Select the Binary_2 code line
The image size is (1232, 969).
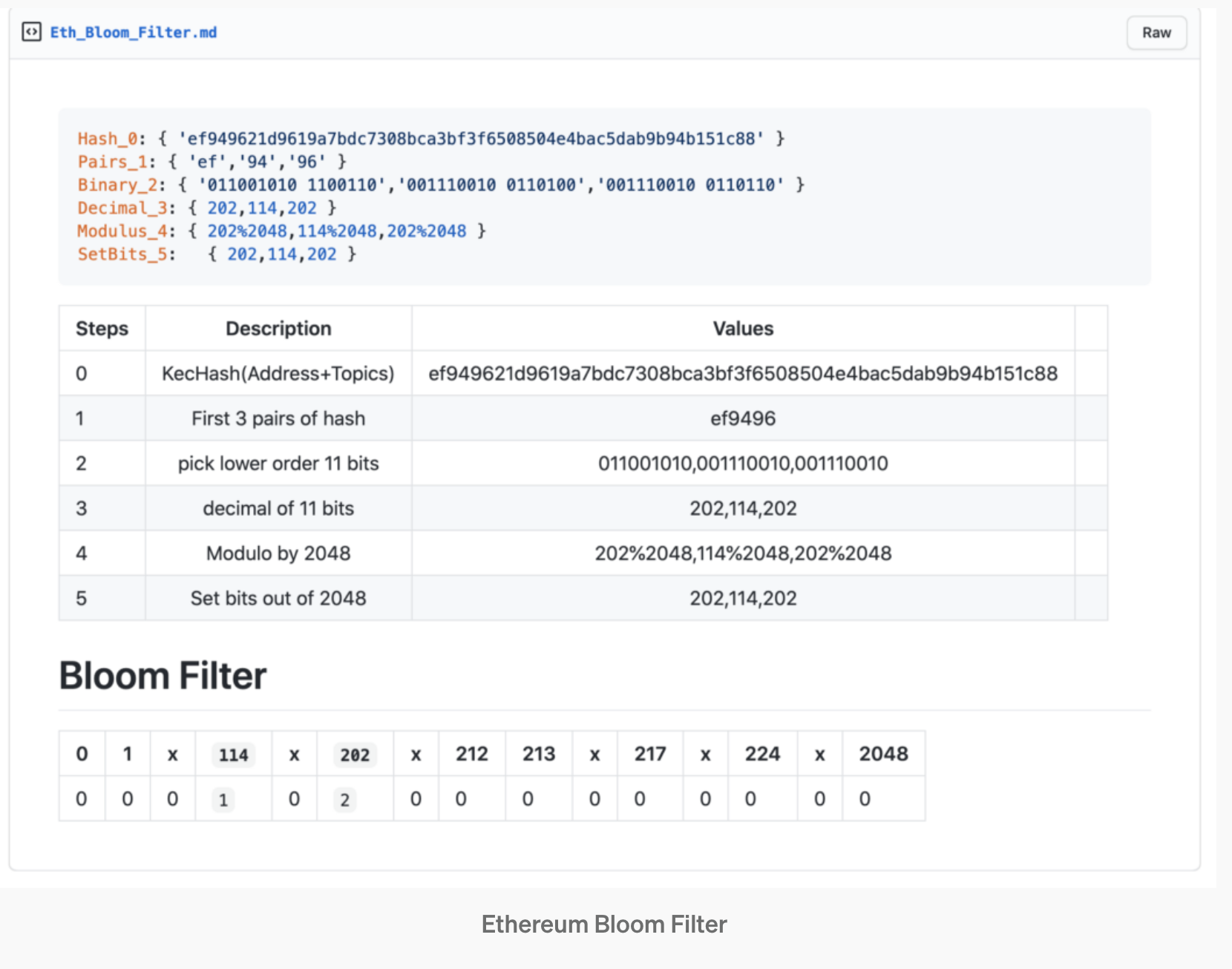click(442, 185)
